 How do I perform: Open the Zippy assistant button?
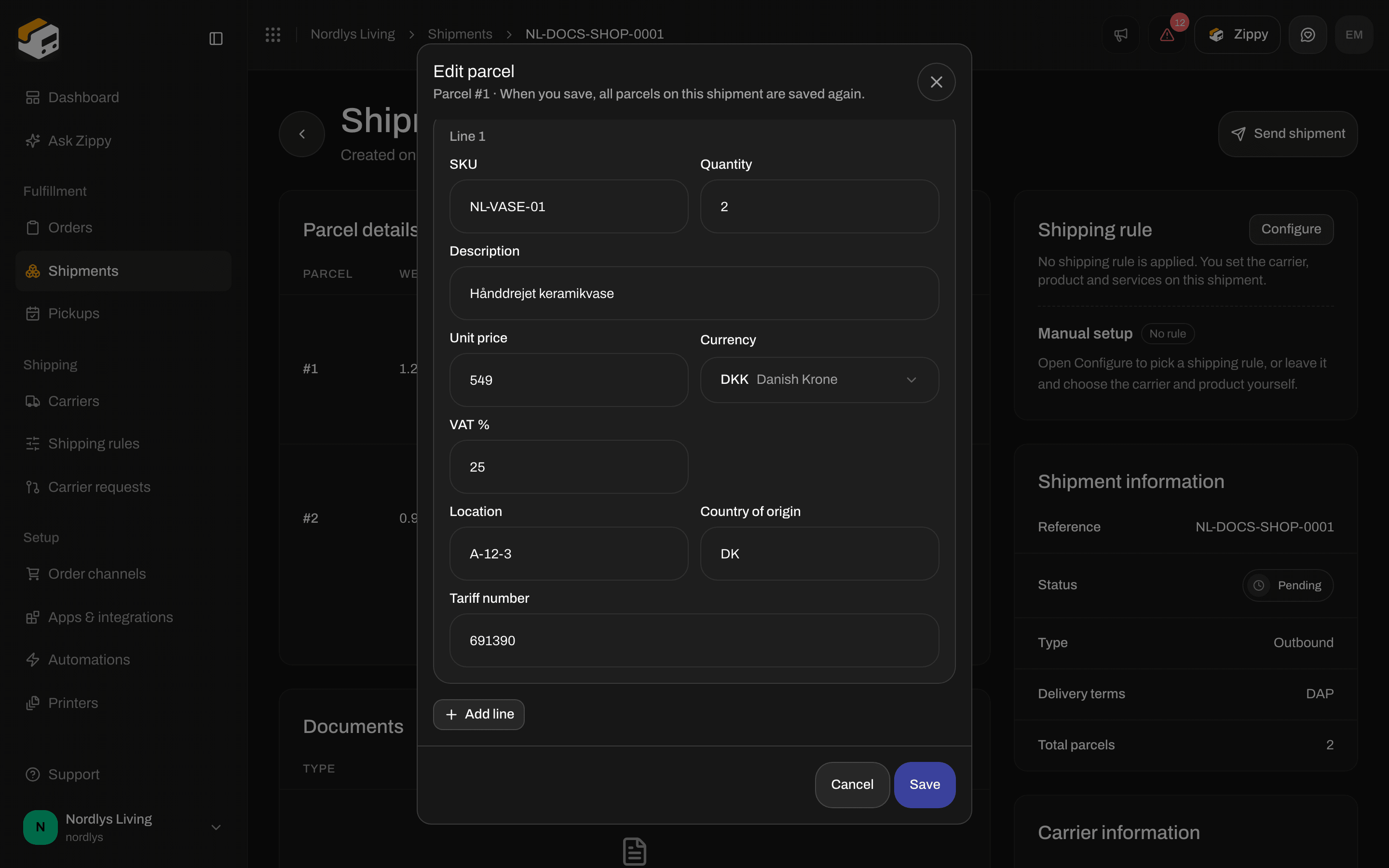pos(1237,34)
